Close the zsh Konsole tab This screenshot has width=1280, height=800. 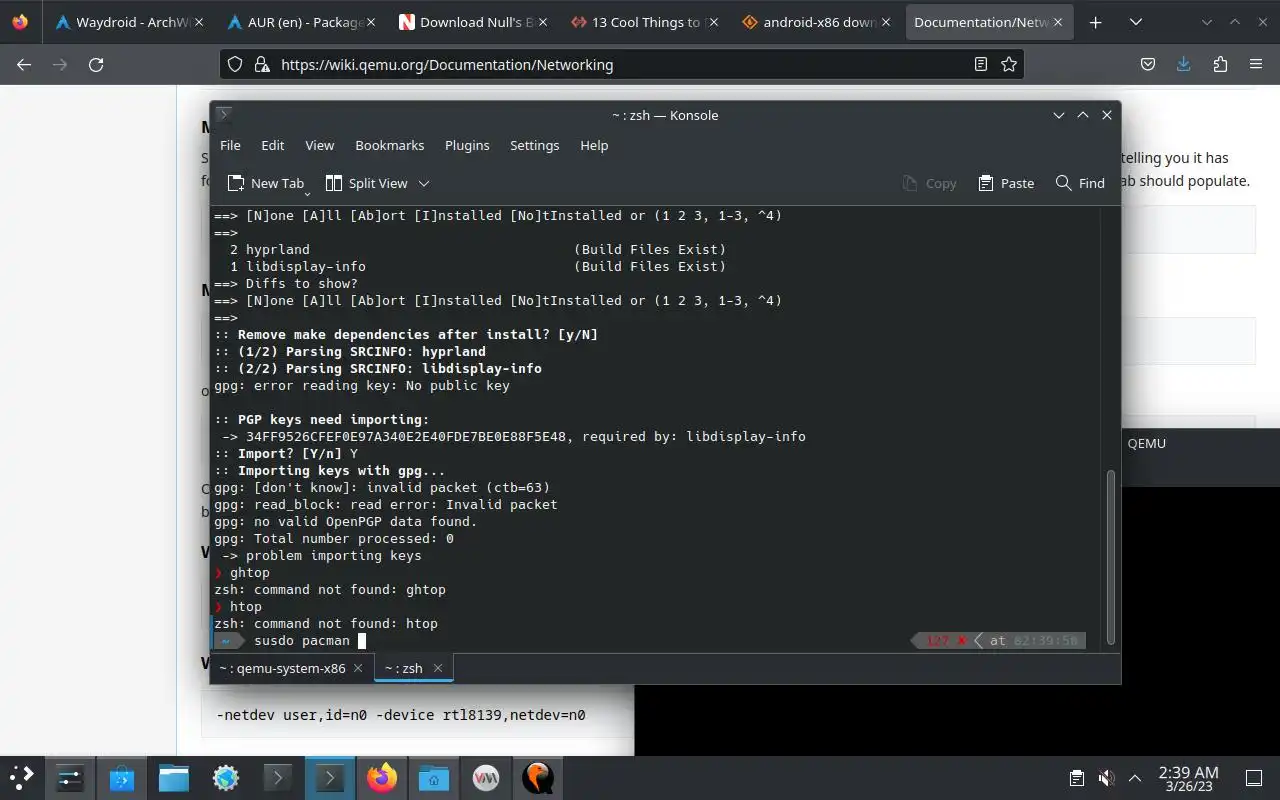click(437, 668)
